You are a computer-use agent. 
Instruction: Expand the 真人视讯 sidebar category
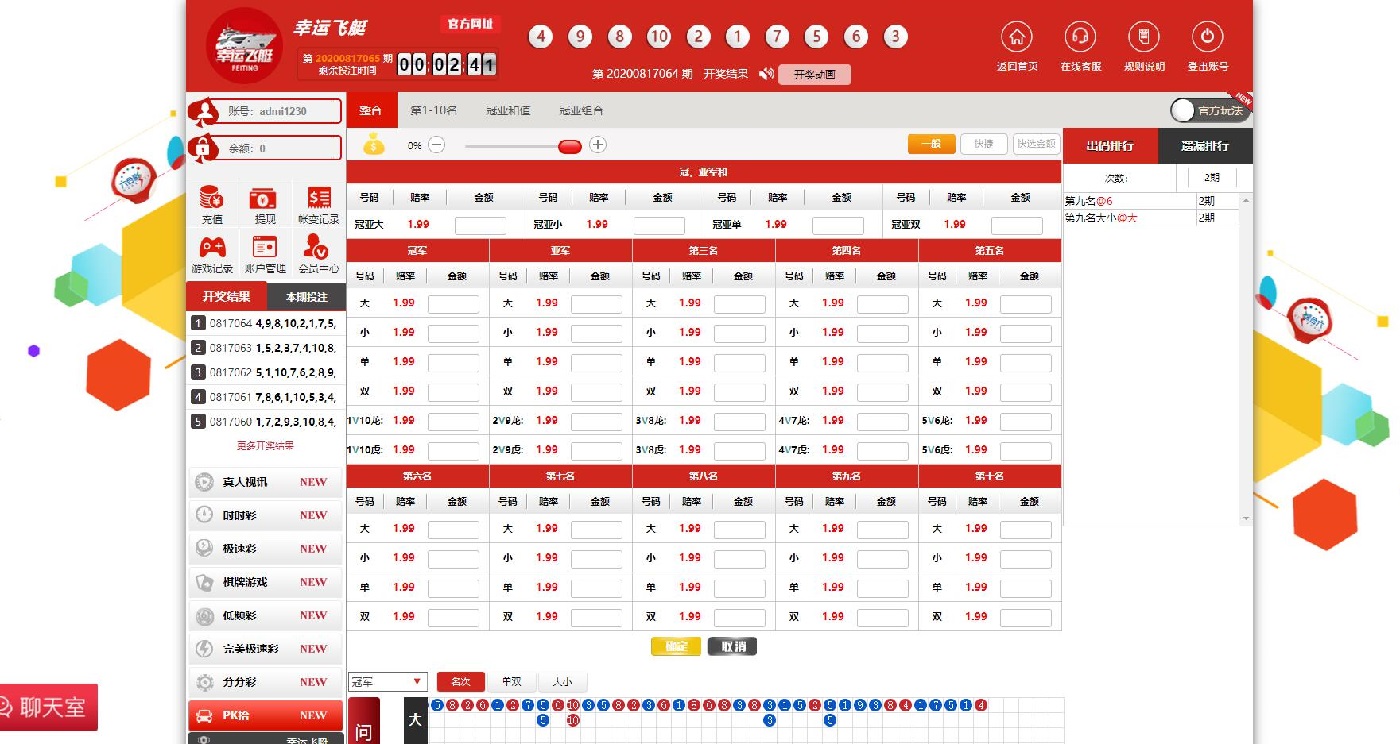(x=265, y=482)
